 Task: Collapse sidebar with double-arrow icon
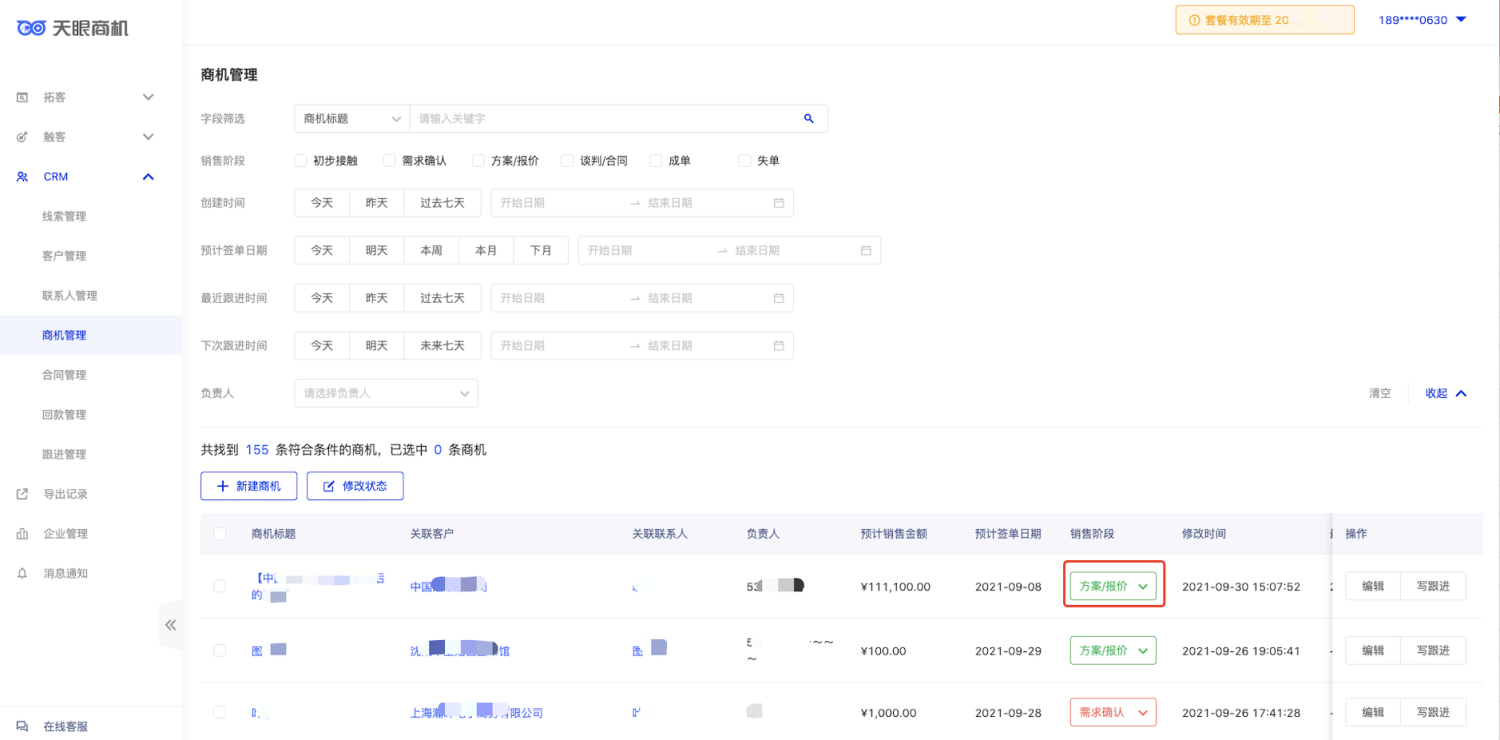(x=170, y=625)
